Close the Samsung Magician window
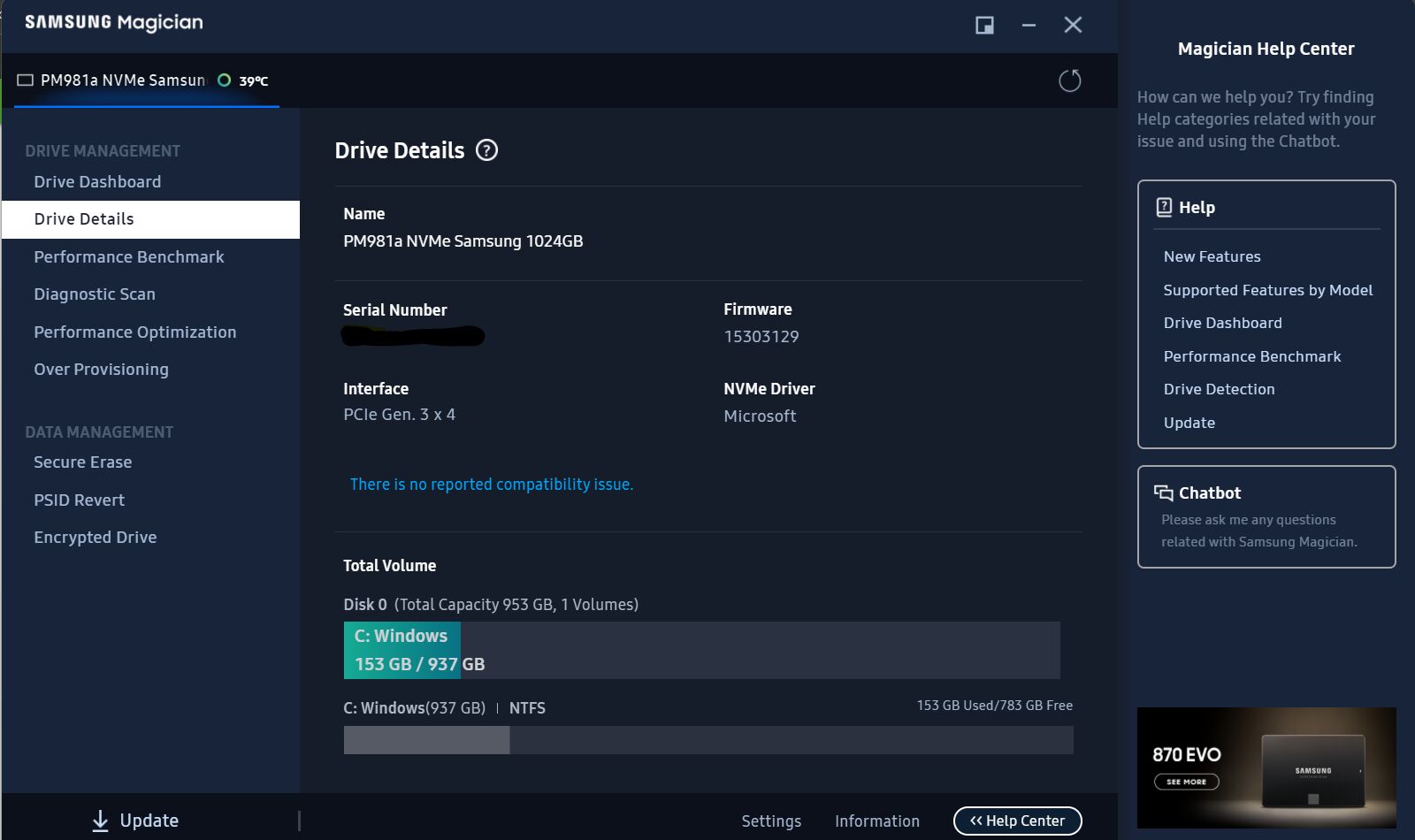The width and height of the screenshot is (1415, 840). (x=1073, y=25)
